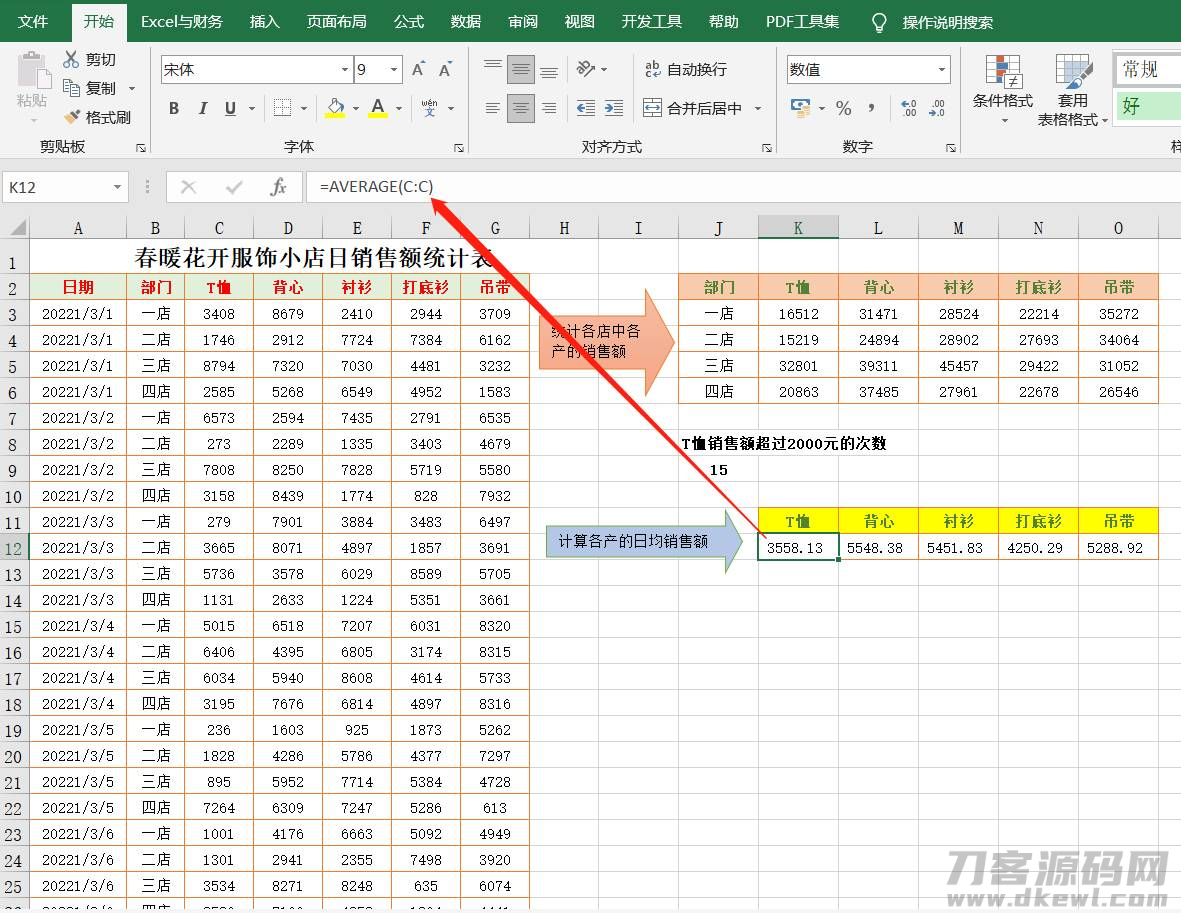Apply the comma style icon
This screenshot has height=913, width=1181.
[x=871, y=108]
